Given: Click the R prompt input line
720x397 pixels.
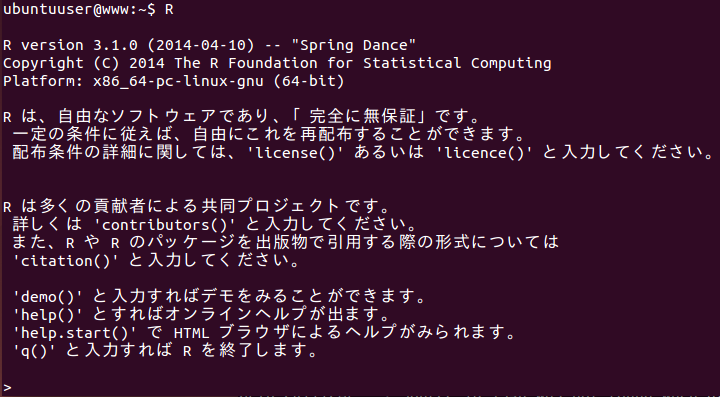Looking at the screenshot, I should (x=360, y=387).
